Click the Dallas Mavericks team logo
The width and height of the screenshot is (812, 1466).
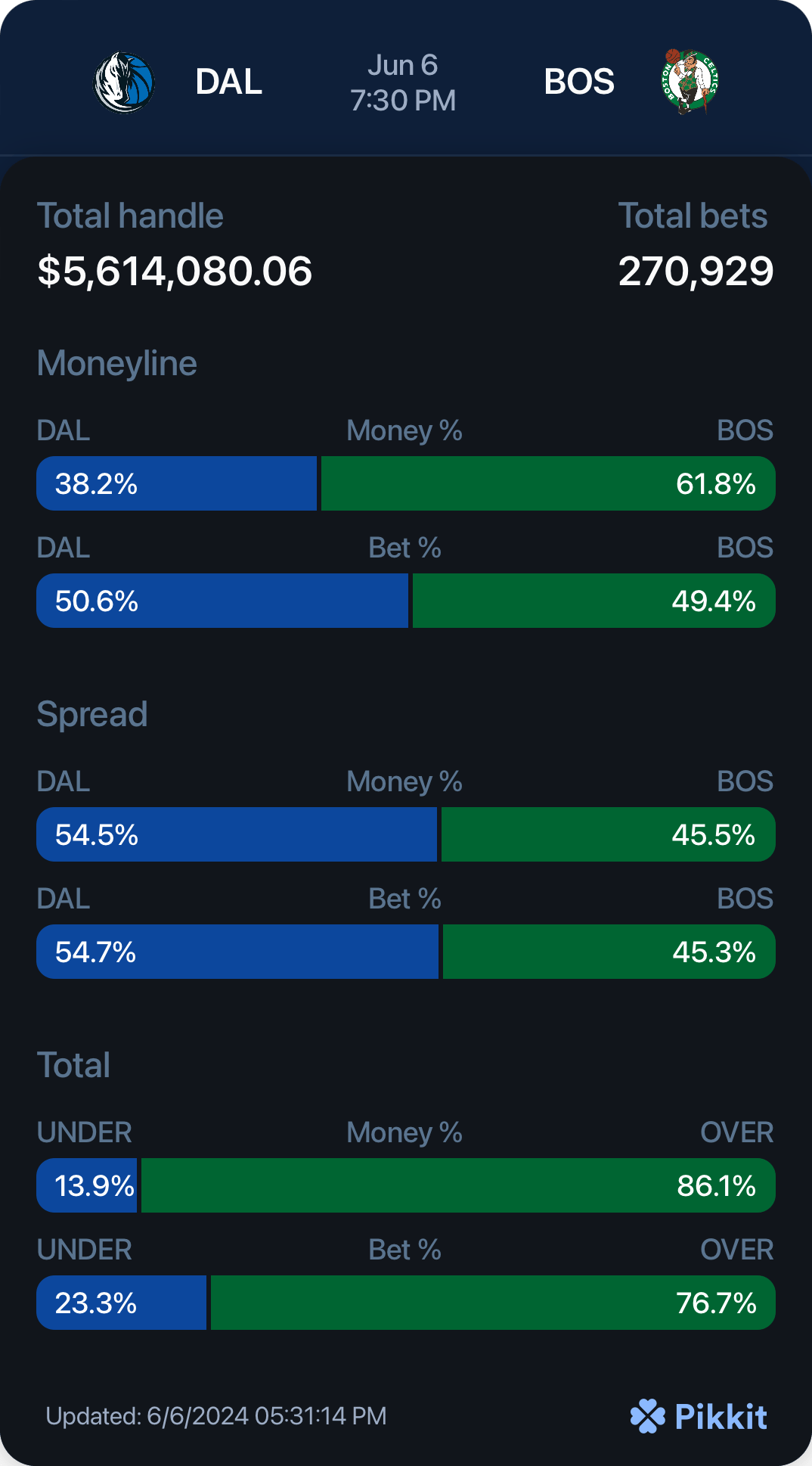124,82
